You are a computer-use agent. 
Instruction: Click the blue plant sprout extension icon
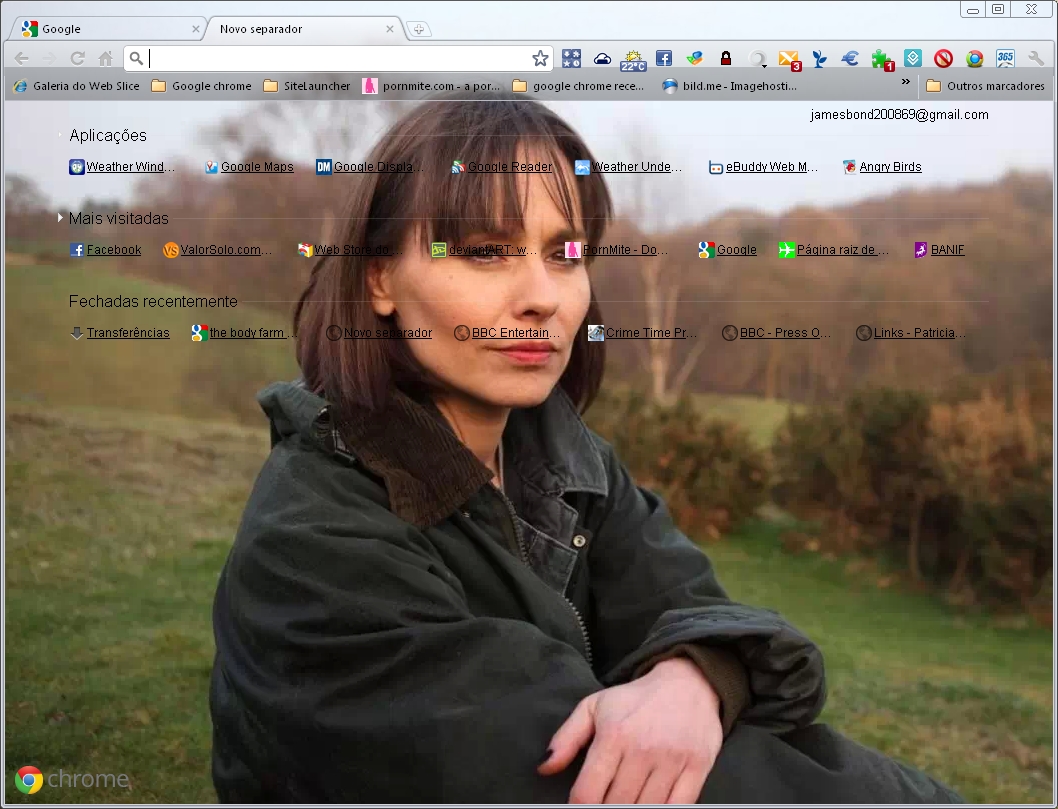[819, 59]
